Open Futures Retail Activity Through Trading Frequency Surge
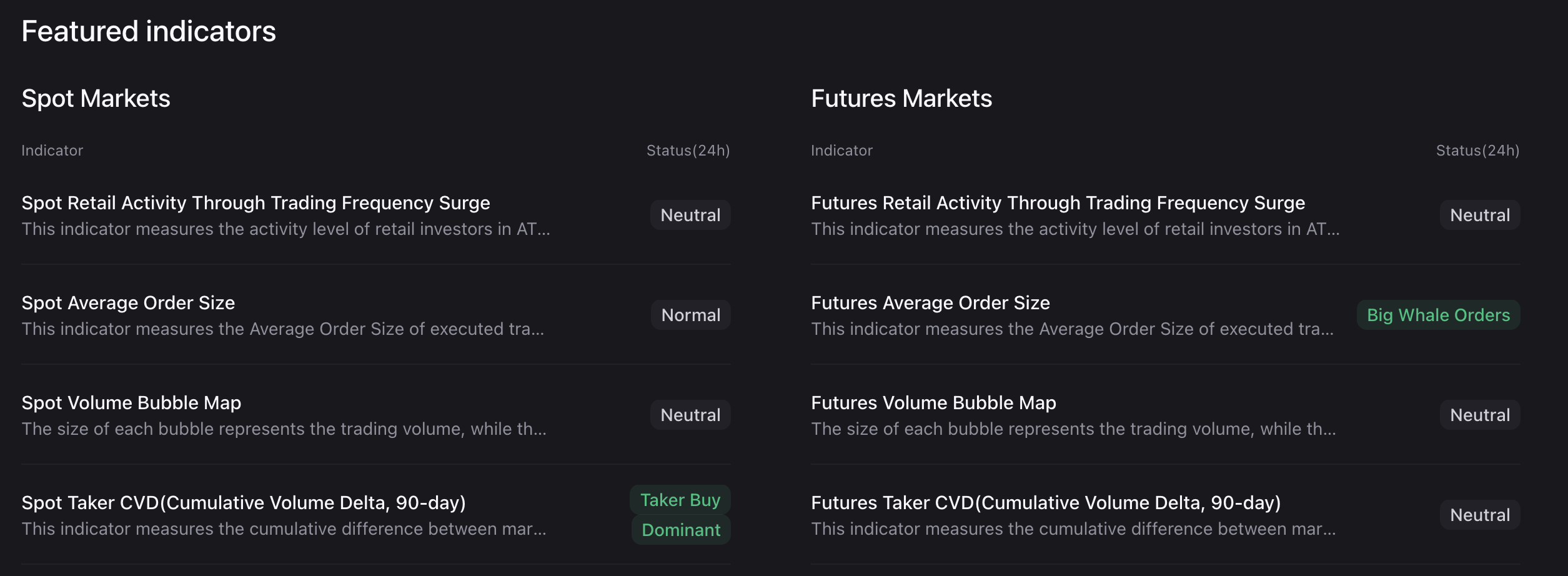This screenshot has height=576, width=1568. pos(1058,202)
